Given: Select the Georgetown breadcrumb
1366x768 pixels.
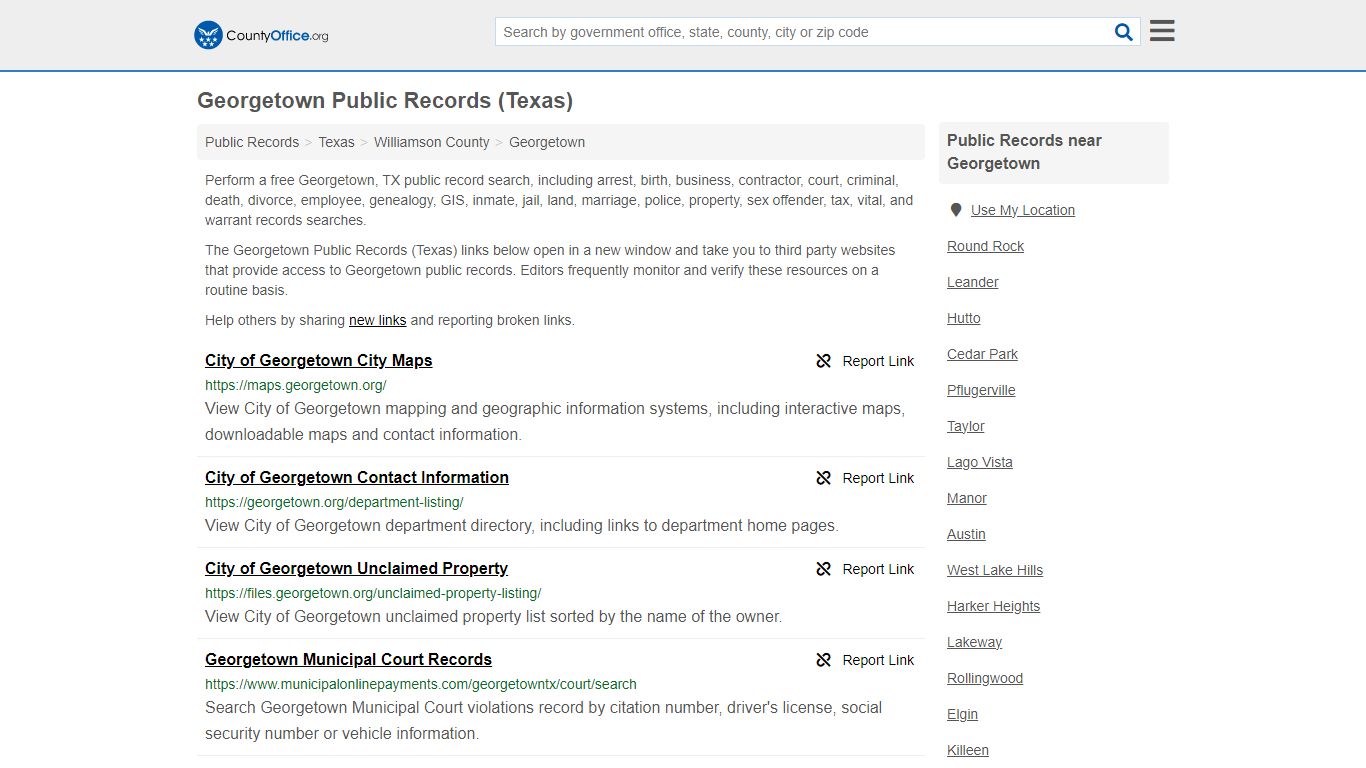Looking at the screenshot, I should (x=547, y=142).
